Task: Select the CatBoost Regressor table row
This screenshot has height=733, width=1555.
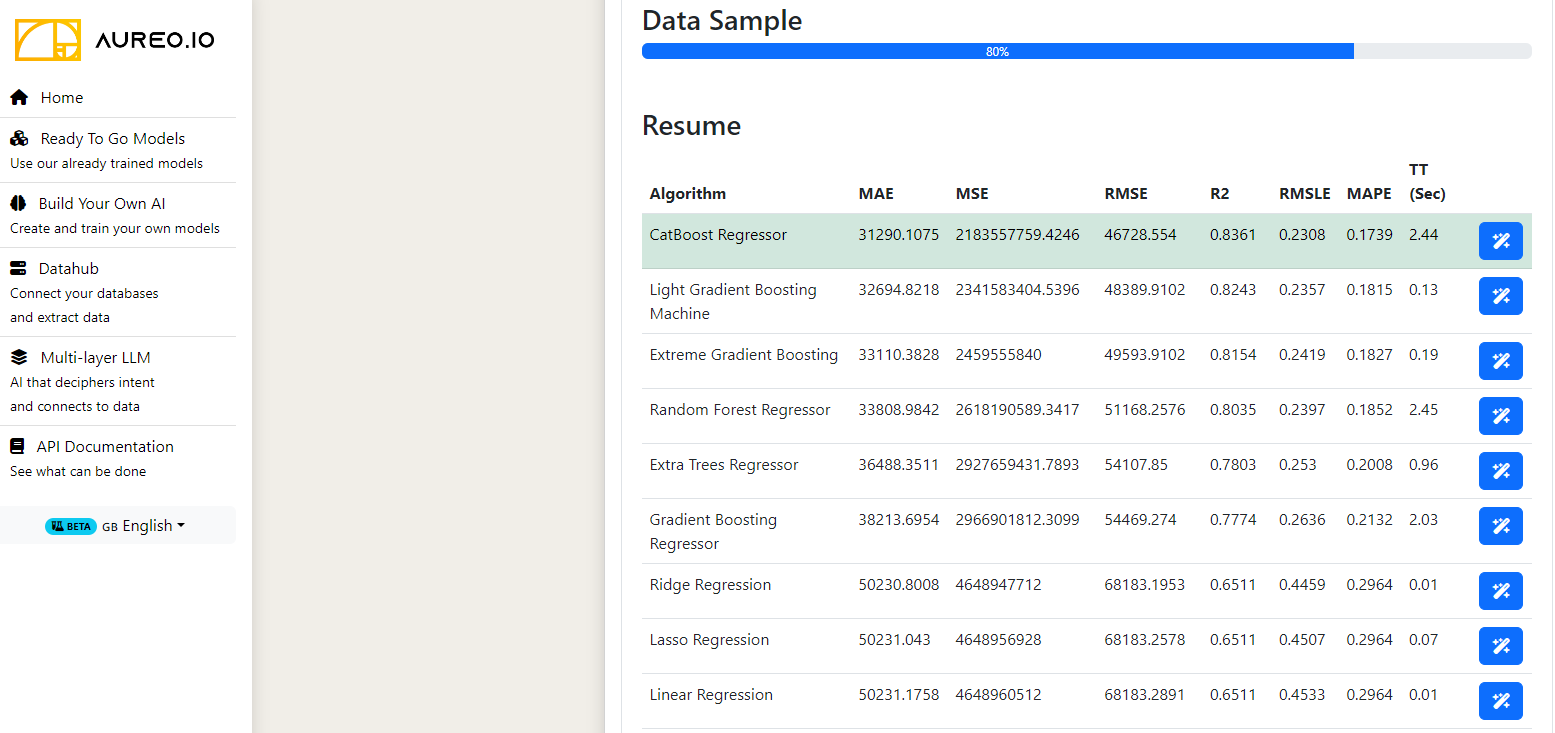Action: (x=718, y=235)
